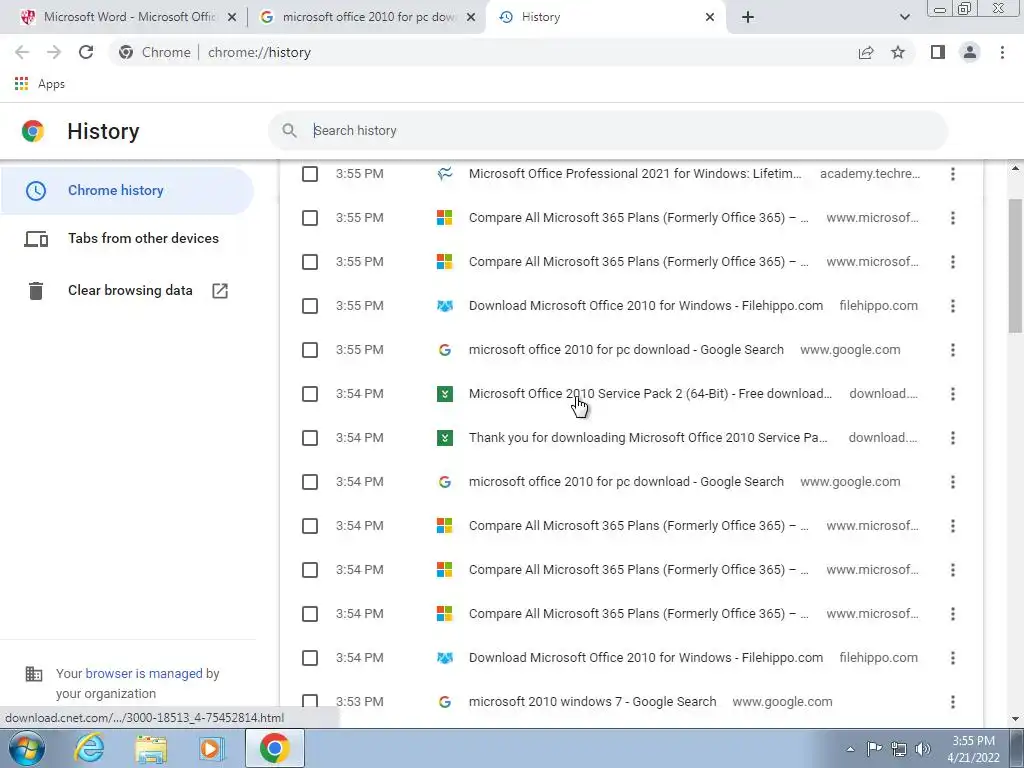The image size is (1024, 768).
Task: Open Windows Explorer folder in taskbar
Action: [x=151, y=749]
